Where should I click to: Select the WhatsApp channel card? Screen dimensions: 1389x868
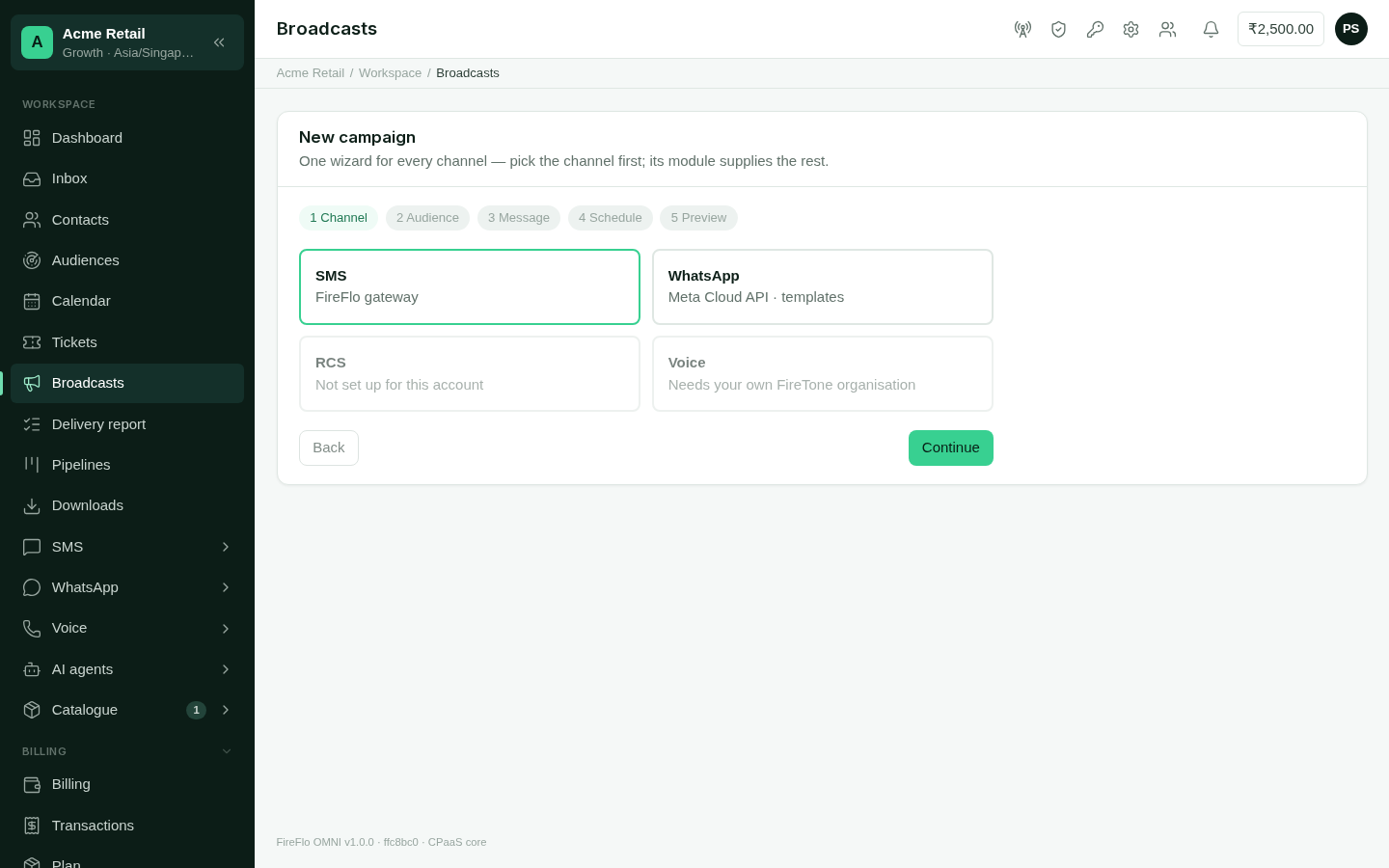pyautogui.click(x=823, y=286)
